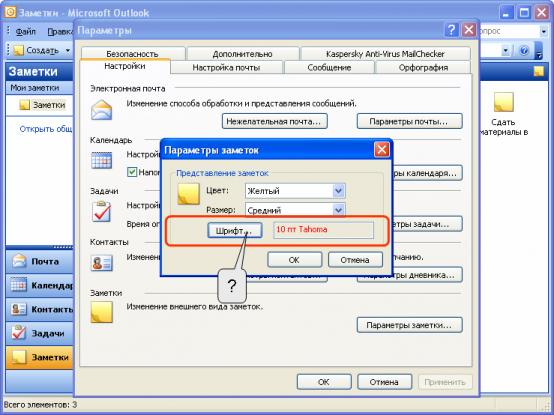Expand the question box dropdown in Outlook menu bar
Viewport: 554px width, 415px height.
coord(543,31)
